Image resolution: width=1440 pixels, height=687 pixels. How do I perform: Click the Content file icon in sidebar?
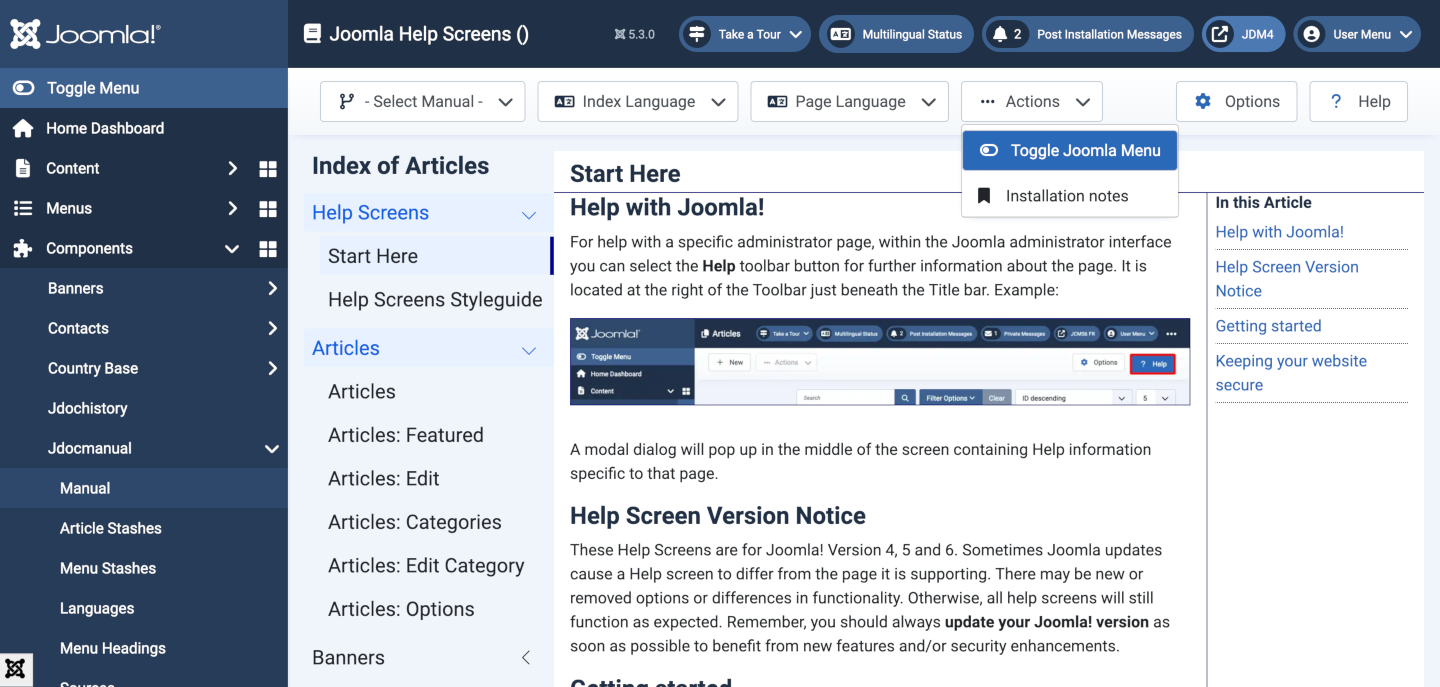[22, 168]
